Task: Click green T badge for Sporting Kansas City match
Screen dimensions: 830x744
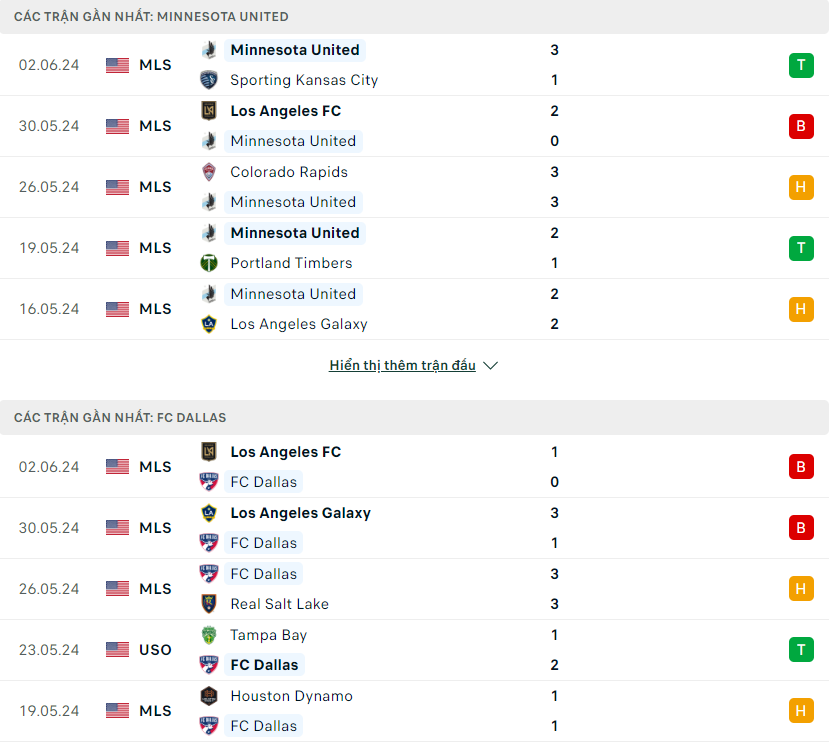Action: tap(801, 65)
